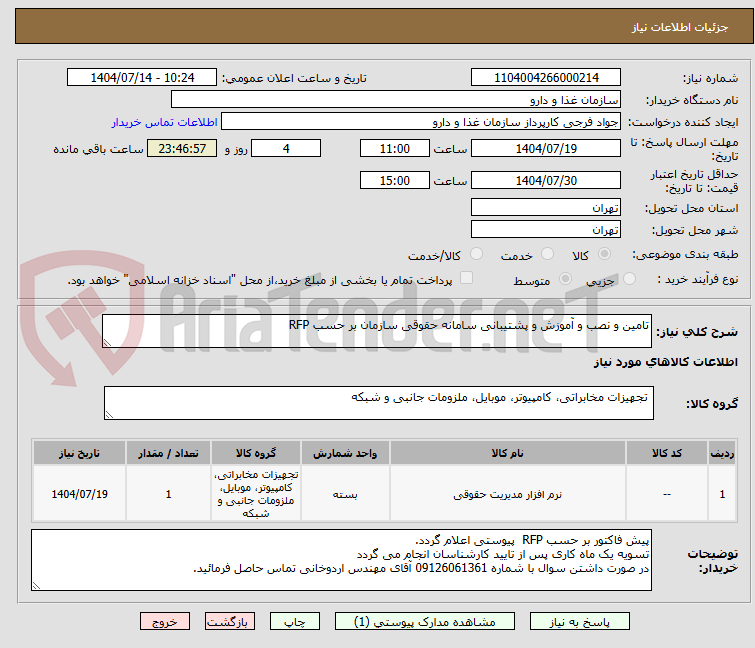The width and height of the screenshot is (755, 648).
Task: Click the نام کالا column header
Action: 508,453
